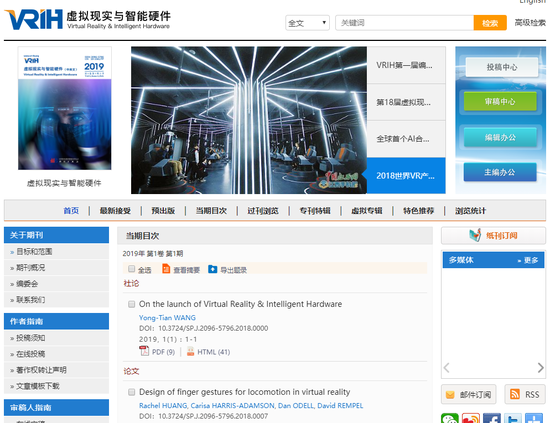The image size is (550, 423).
Task: Open author Carisa HARRIS-ADAMSON
Action: point(233,406)
